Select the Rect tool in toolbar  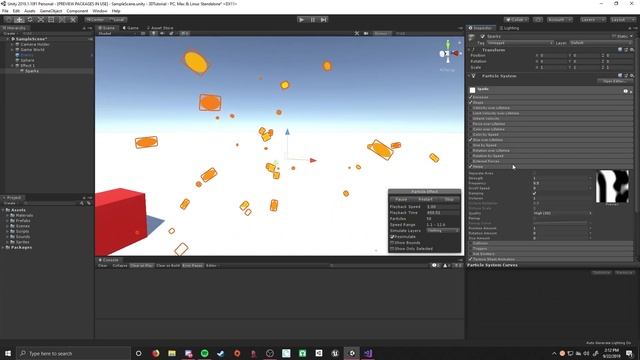coord(51,20)
